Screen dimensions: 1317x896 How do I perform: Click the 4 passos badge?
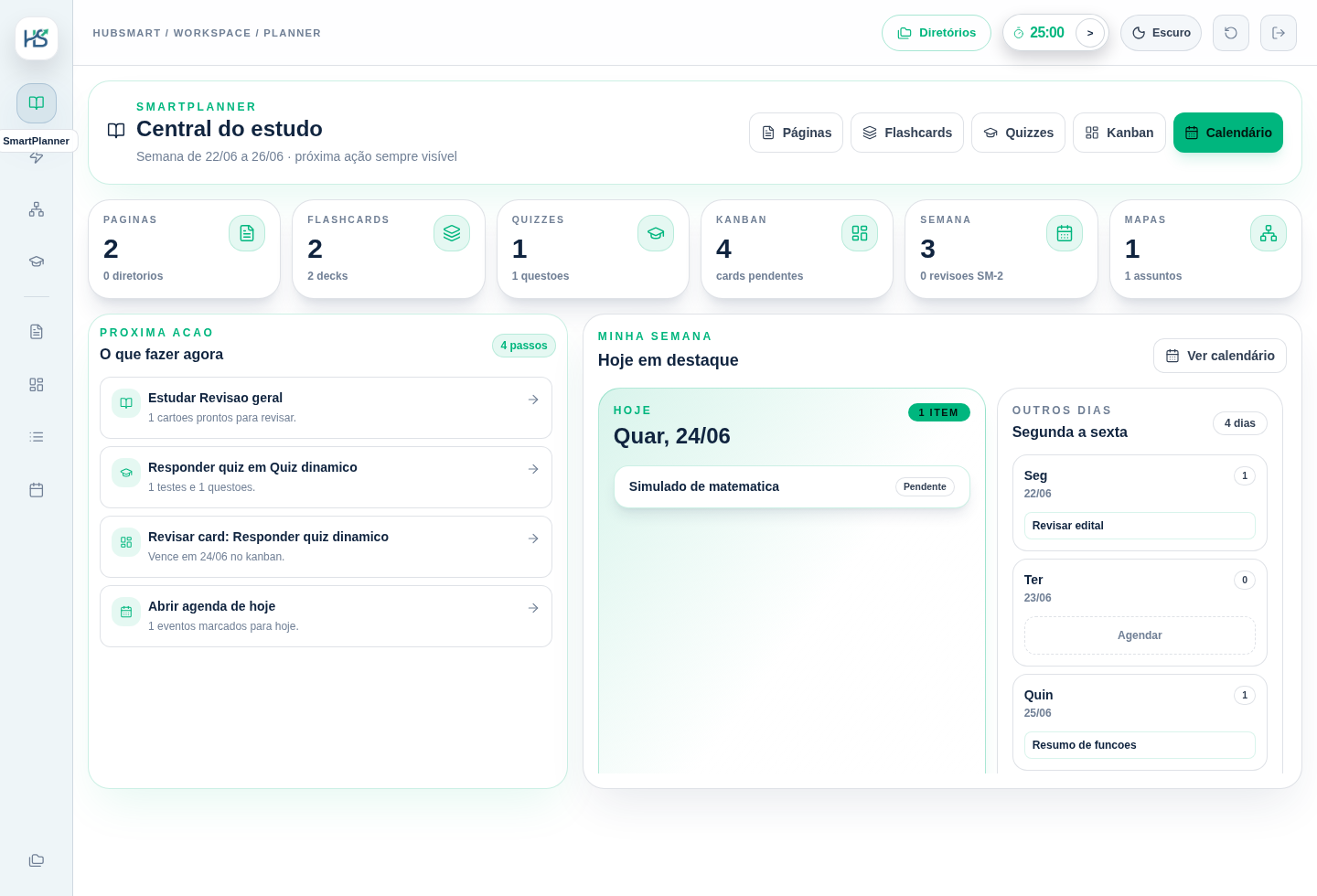pos(524,346)
